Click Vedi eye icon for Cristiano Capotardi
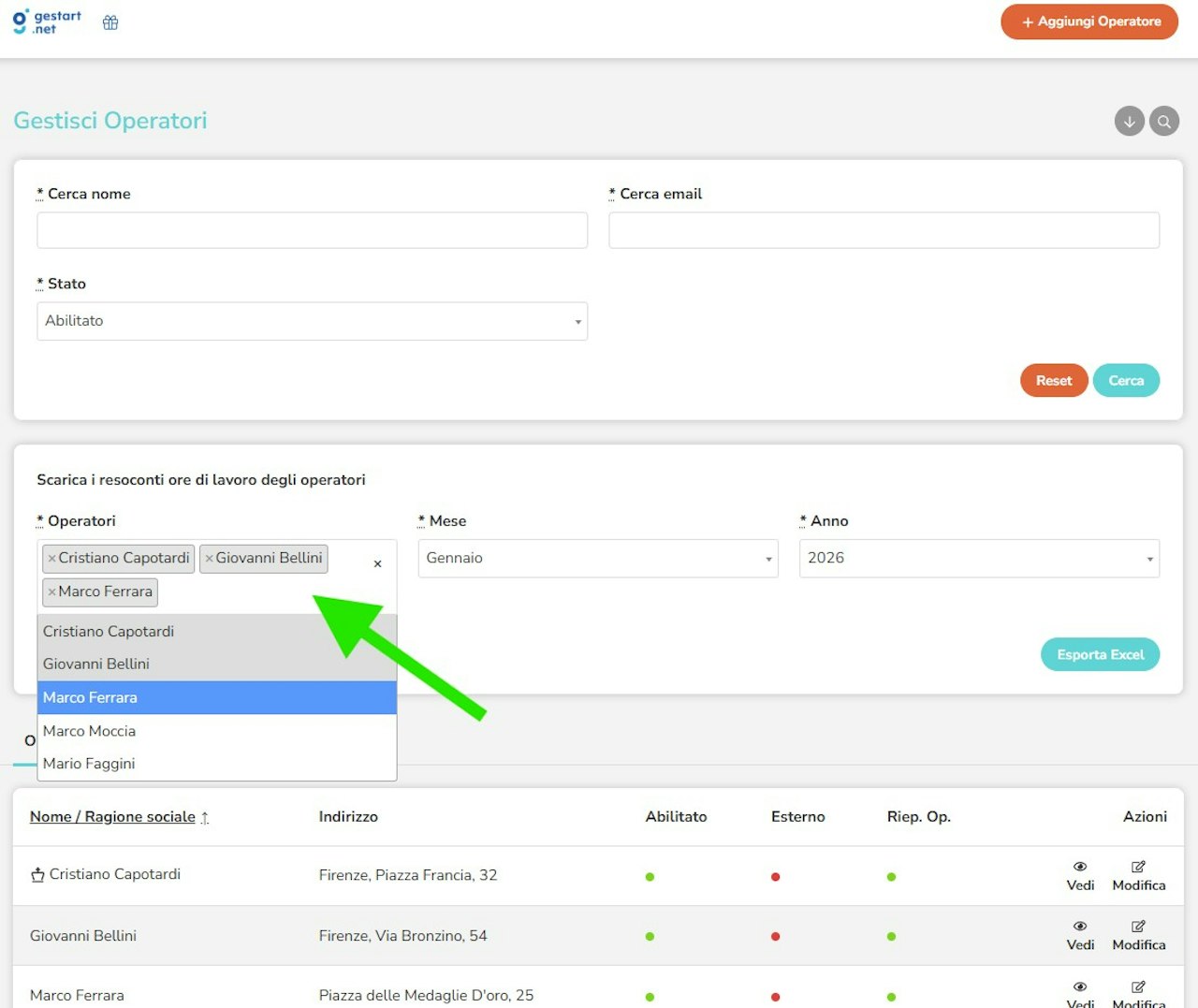 1080,867
